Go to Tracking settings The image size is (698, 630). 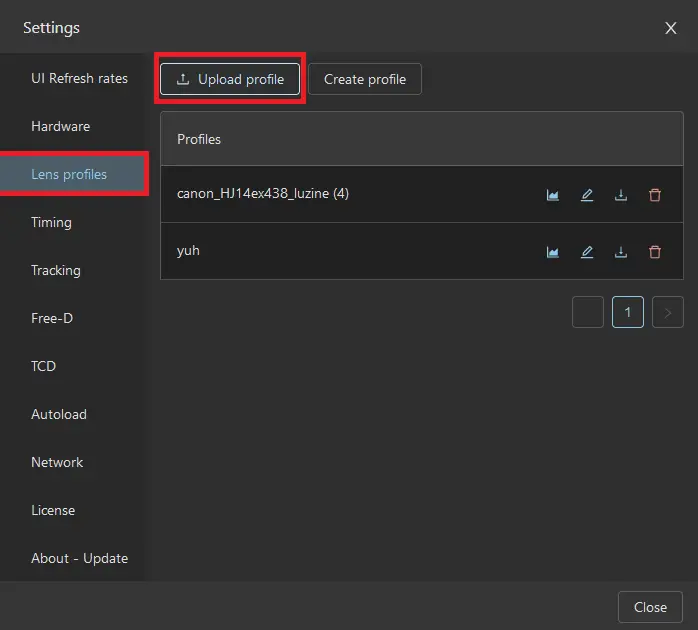tap(56, 270)
